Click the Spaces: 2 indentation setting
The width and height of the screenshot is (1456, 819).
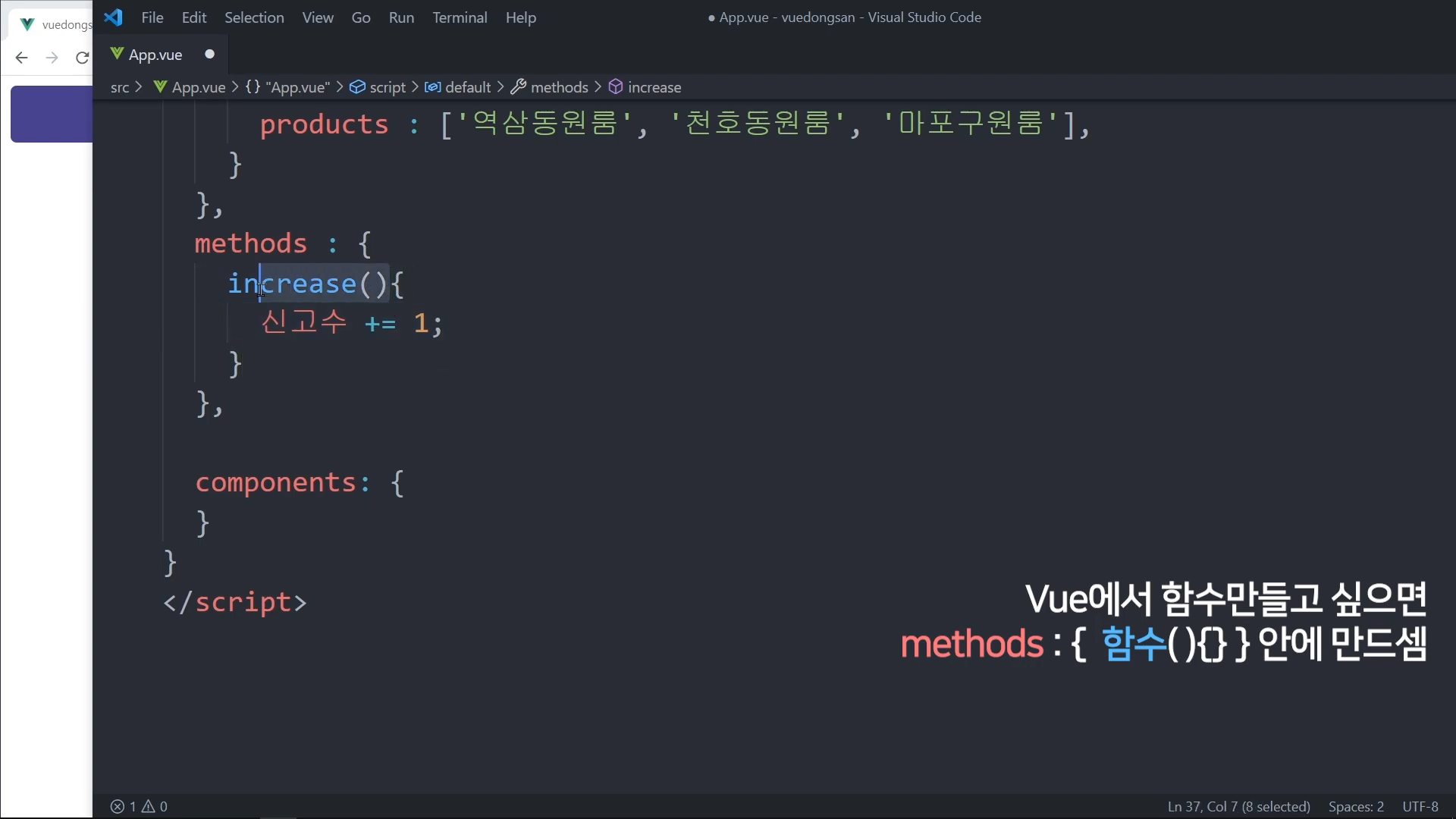[1356, 807]
